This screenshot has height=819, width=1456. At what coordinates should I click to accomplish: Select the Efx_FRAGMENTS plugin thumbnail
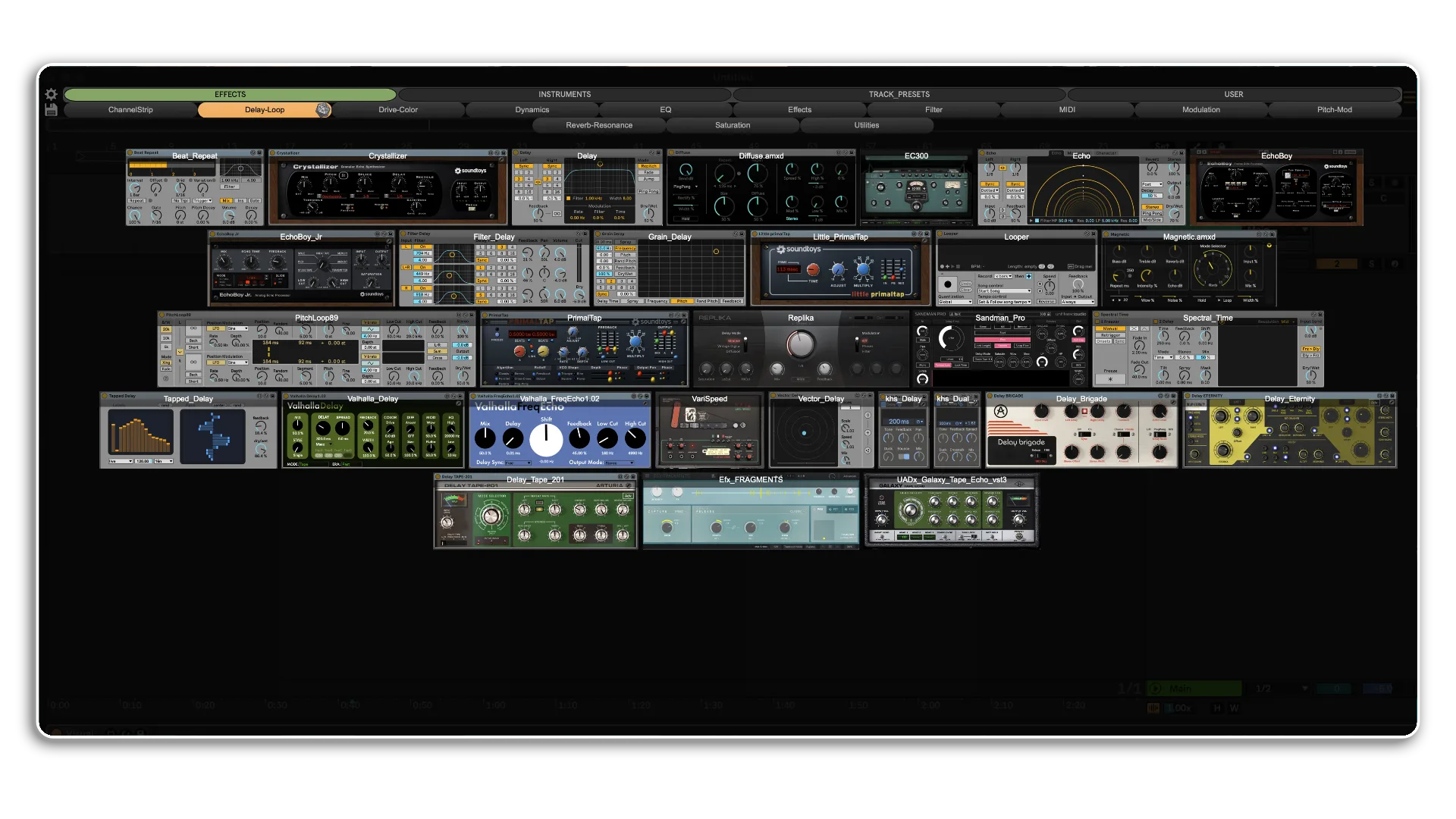point(751,511)
